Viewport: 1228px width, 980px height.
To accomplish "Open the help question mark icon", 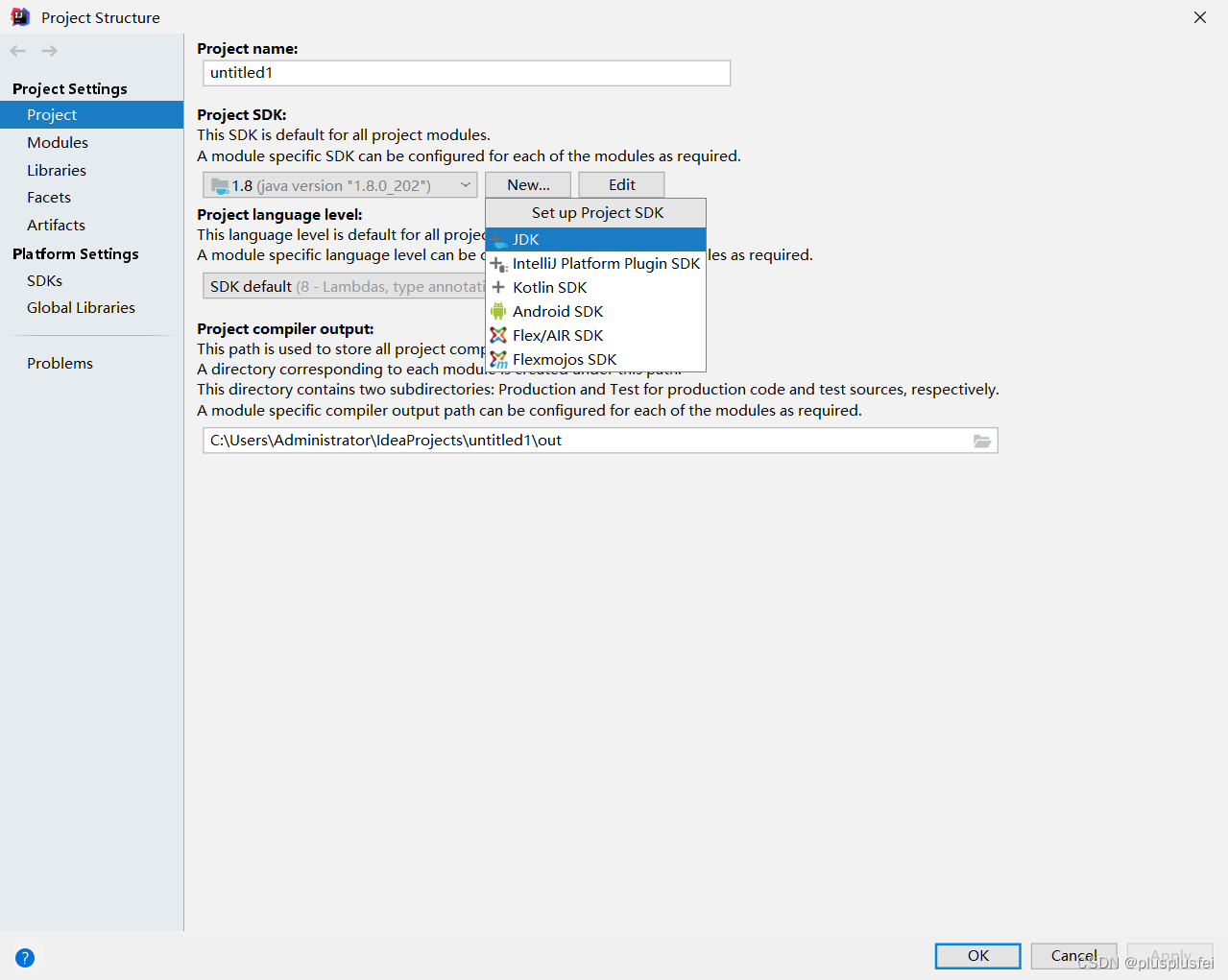I will tap(25, 957).
